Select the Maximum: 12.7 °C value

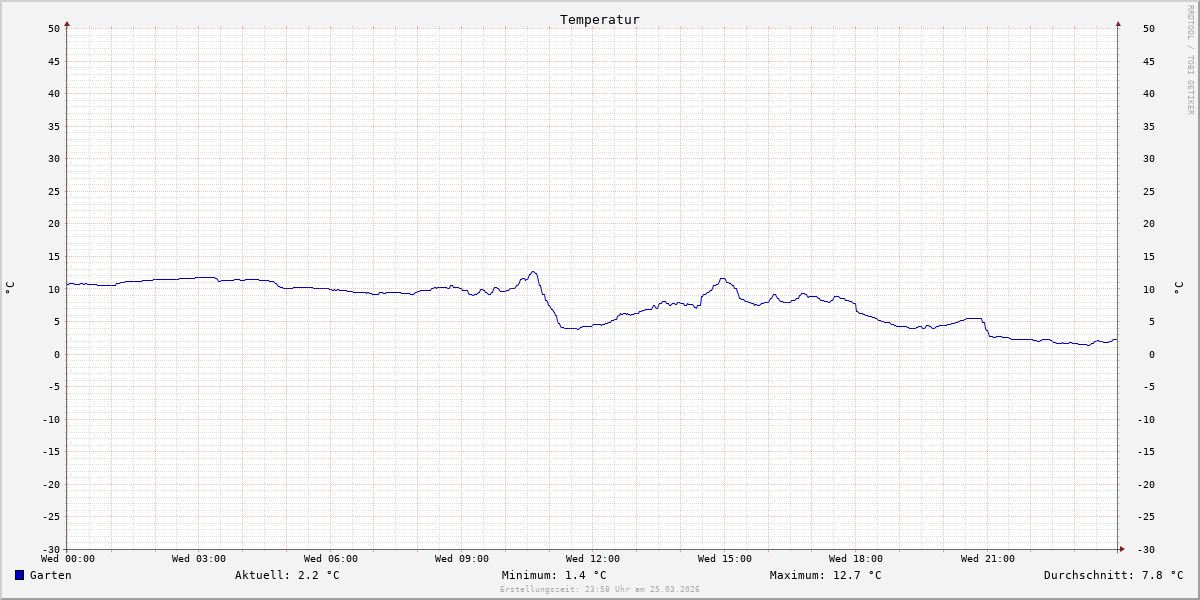click(x=826, y=575)
